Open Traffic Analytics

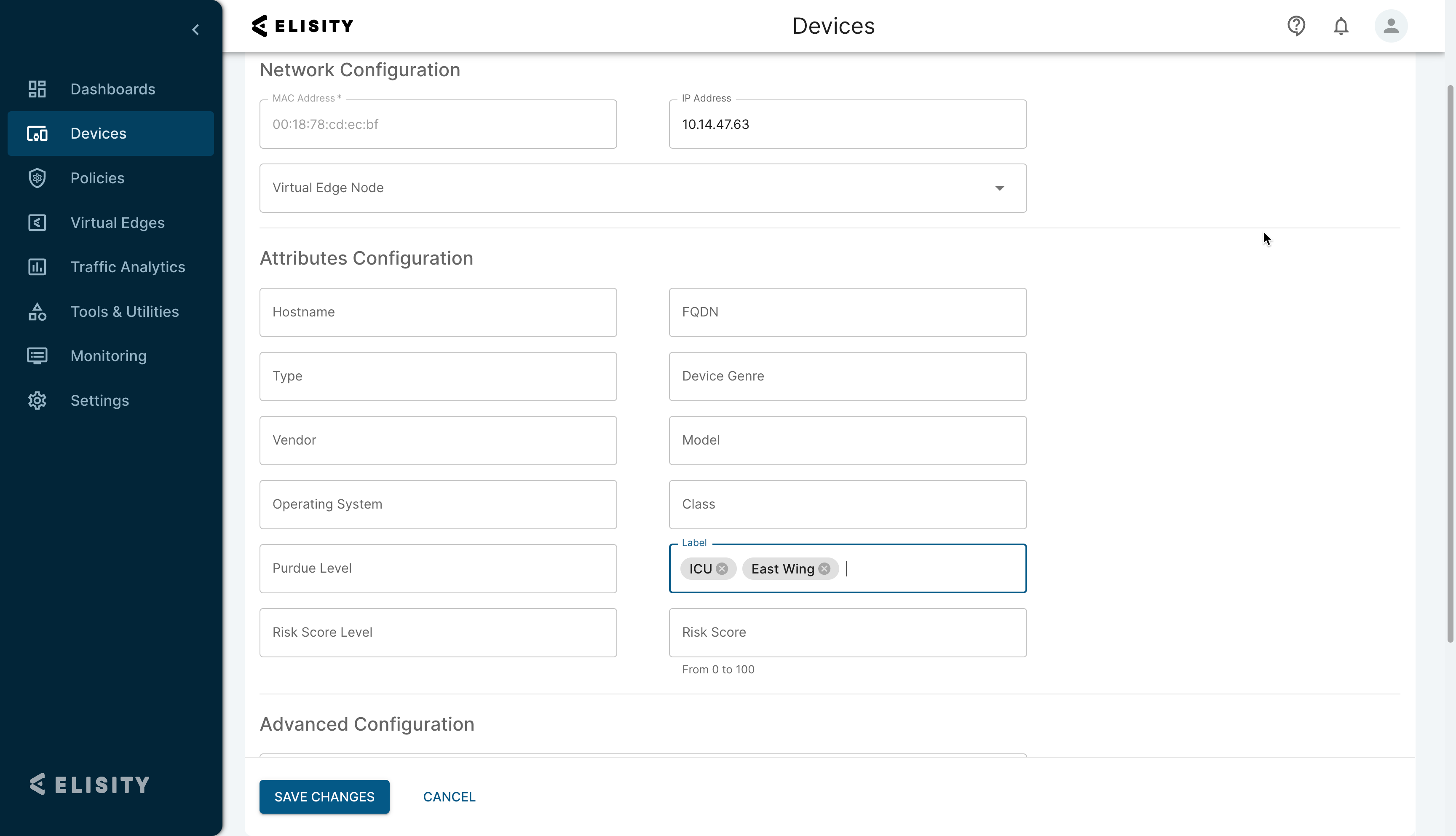pos(127,267)
